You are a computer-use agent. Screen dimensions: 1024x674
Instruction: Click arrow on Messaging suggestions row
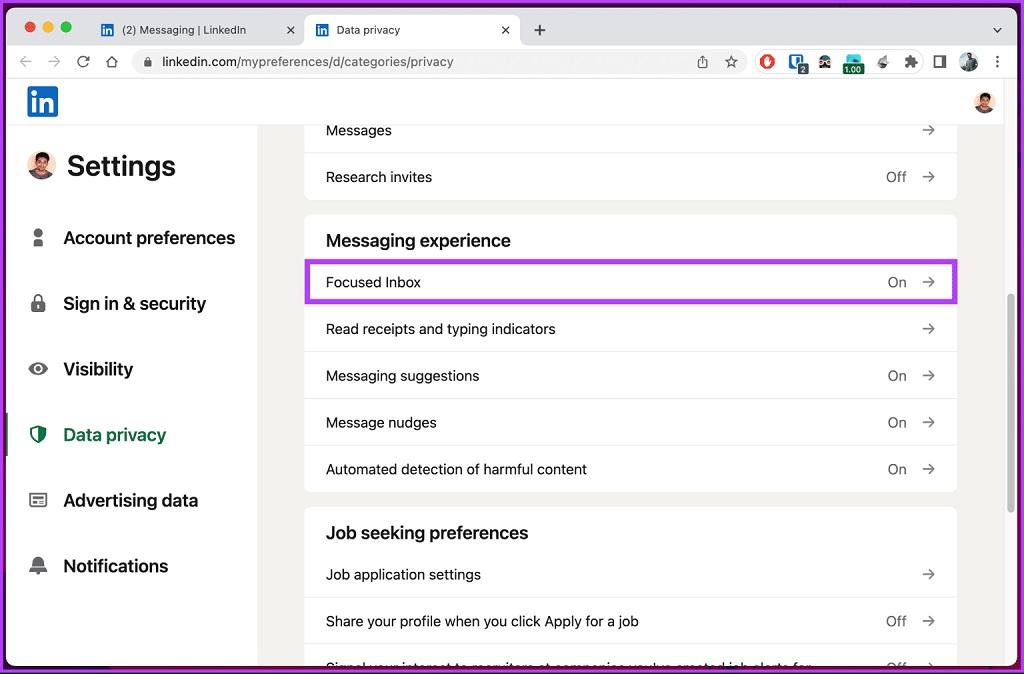tap(928, 375)
